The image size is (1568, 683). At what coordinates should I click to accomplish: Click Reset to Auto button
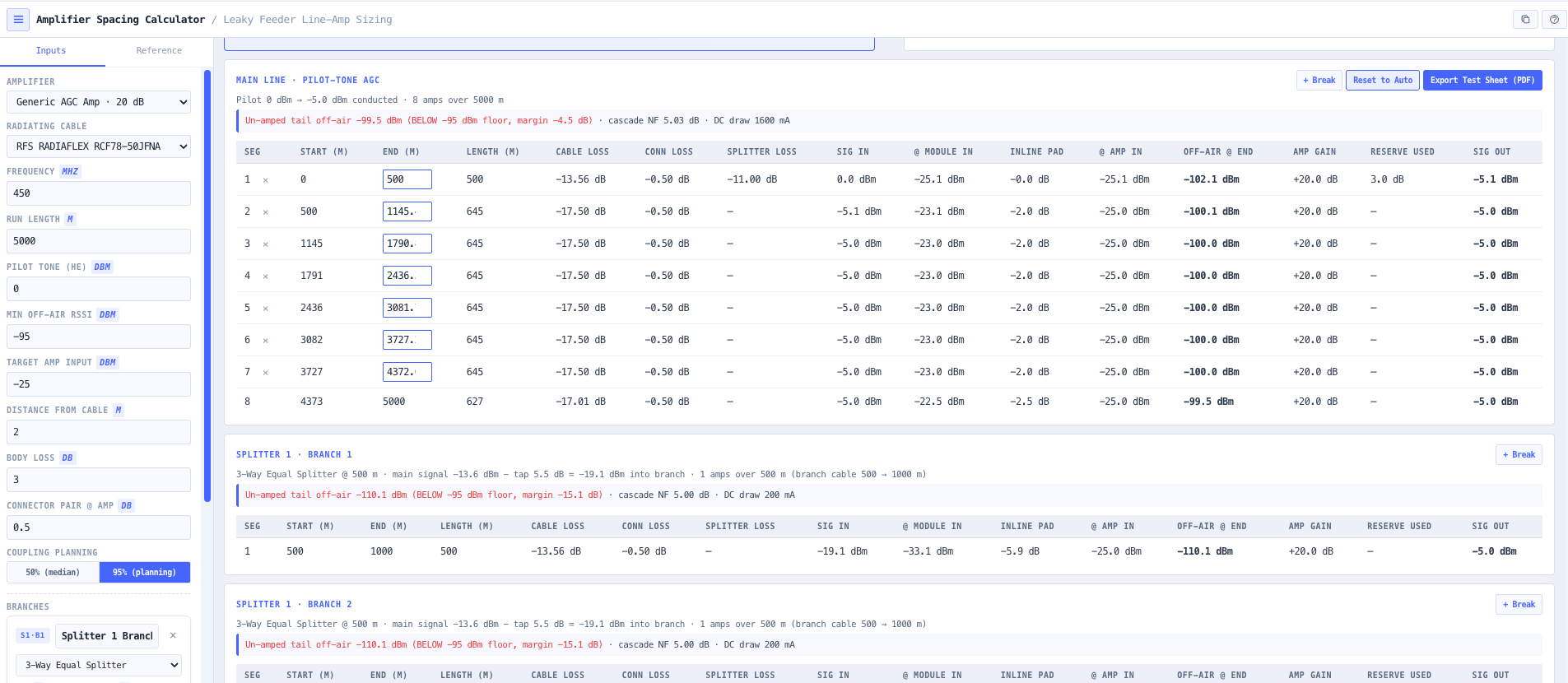point(1383,80)
